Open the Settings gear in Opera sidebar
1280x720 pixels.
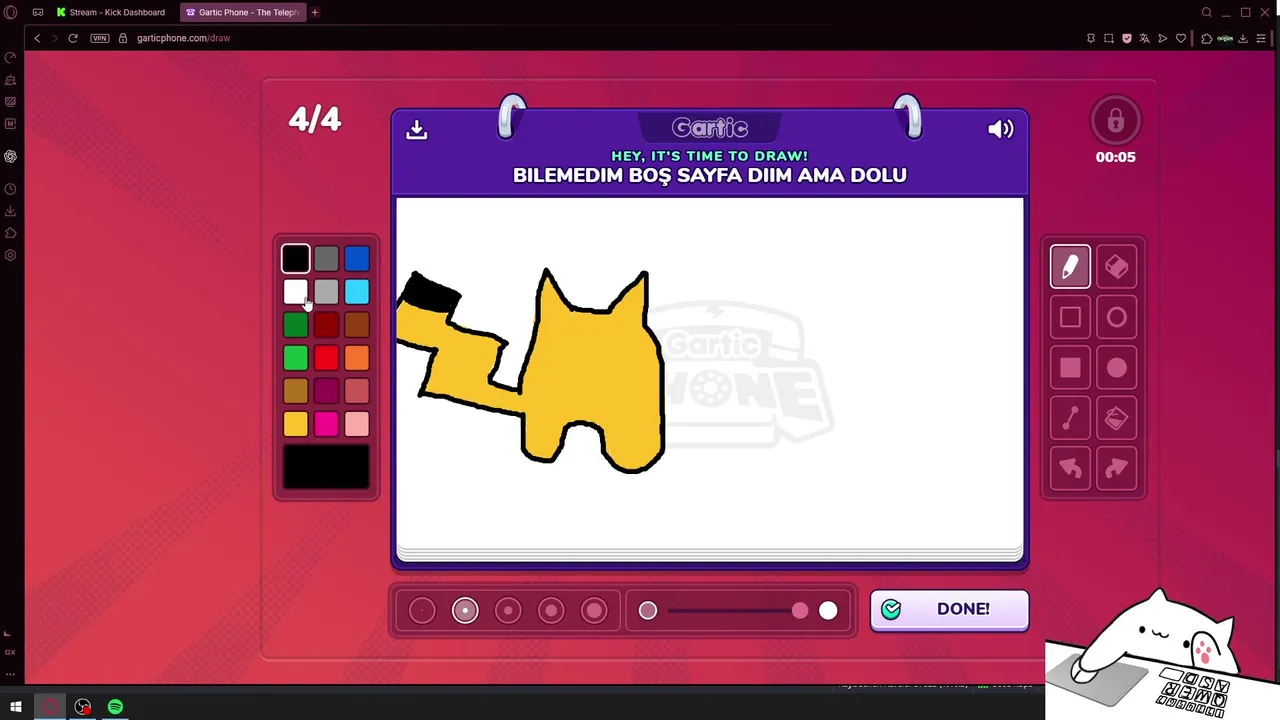[10, 255]
